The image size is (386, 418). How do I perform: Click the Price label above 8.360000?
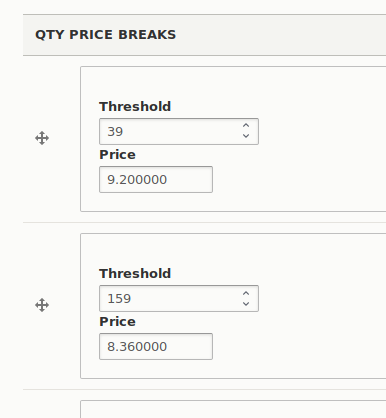click(x=117, y=322)
